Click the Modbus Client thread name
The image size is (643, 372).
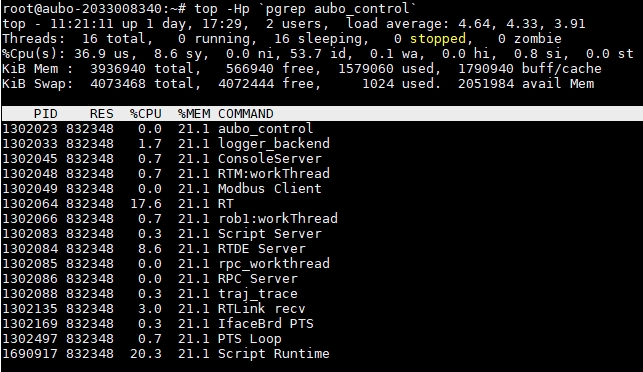[x=269, y=189]
